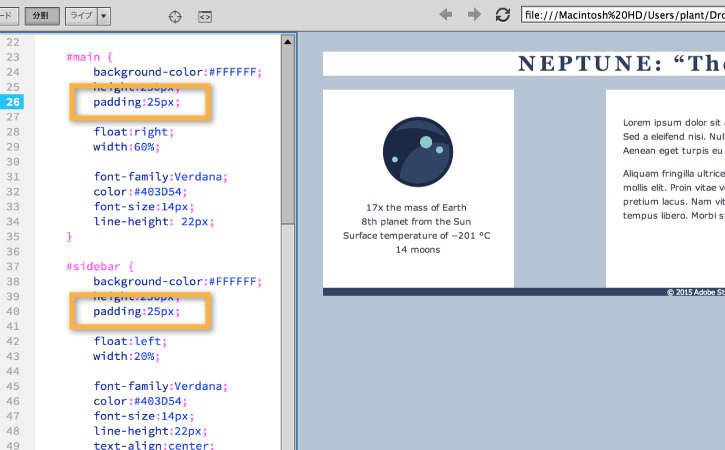Click the #main selector in code
The height and width of the screenshot is (450, 725).
tap(83, 57)
